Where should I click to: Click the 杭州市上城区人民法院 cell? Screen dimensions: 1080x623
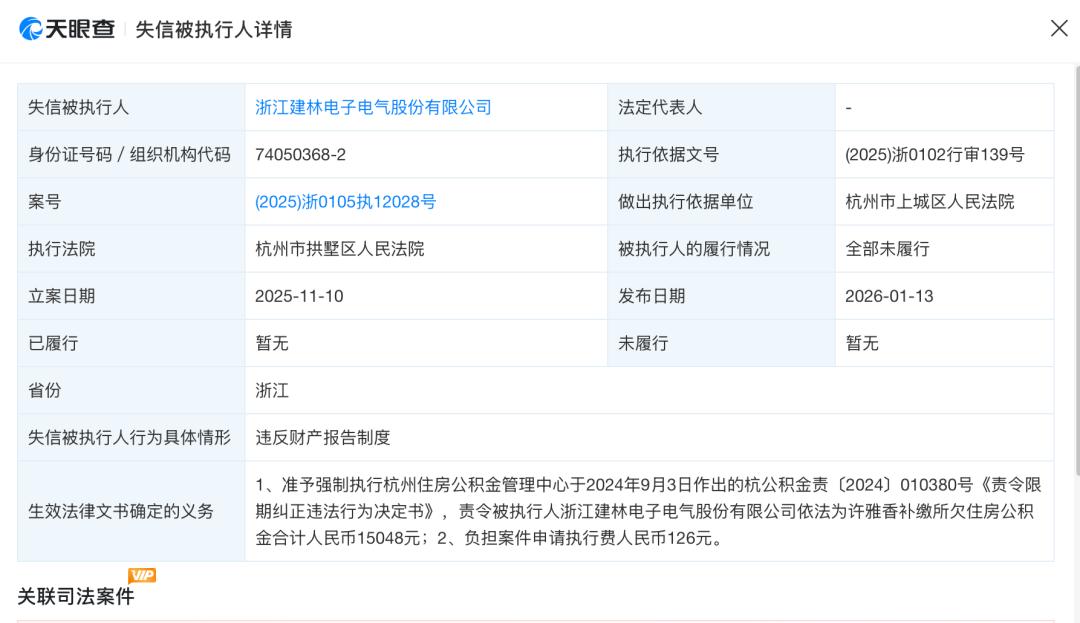(x=929, y=202)
